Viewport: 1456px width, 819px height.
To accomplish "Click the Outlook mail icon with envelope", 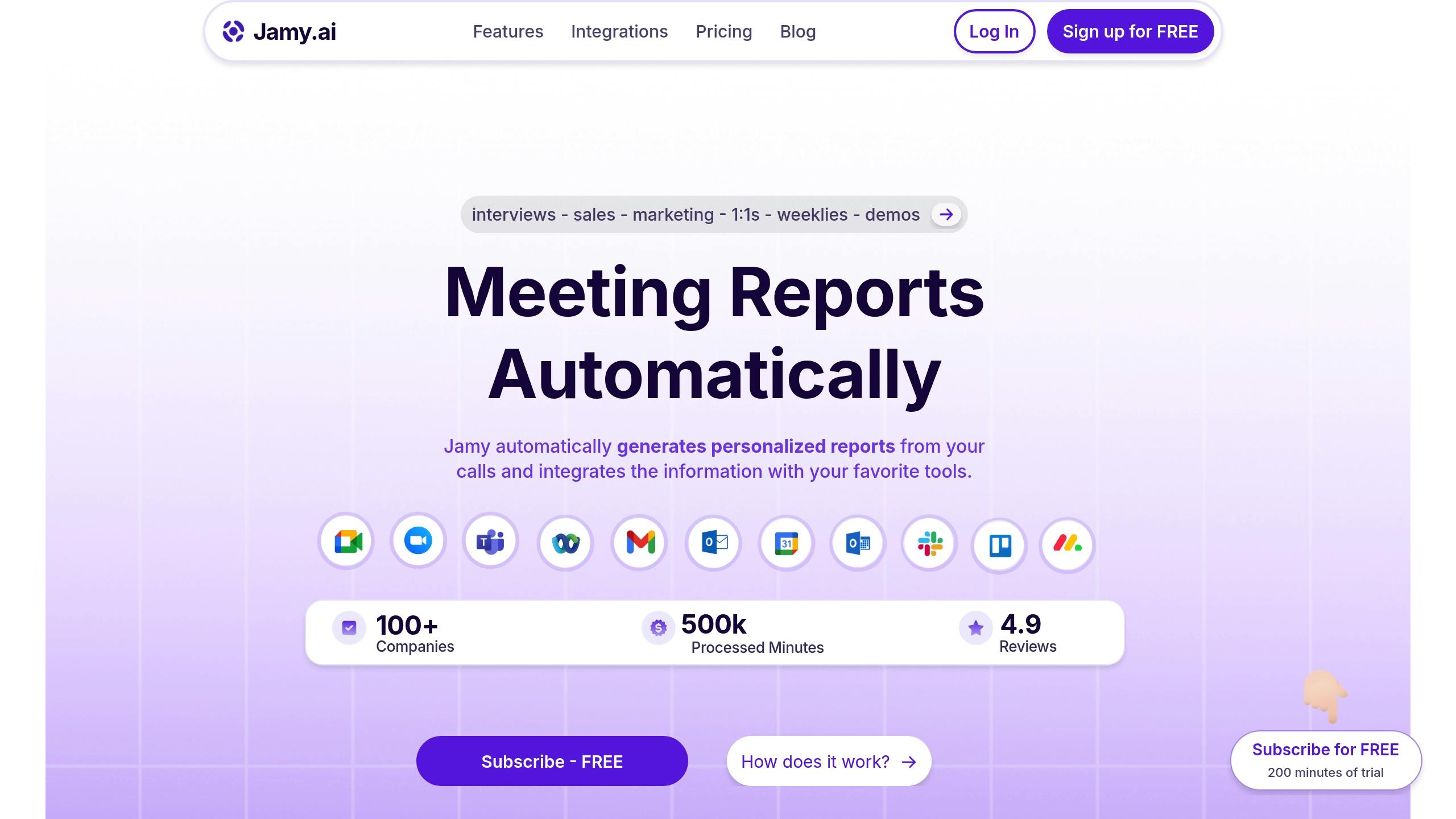I will click(x=714, y=543).
